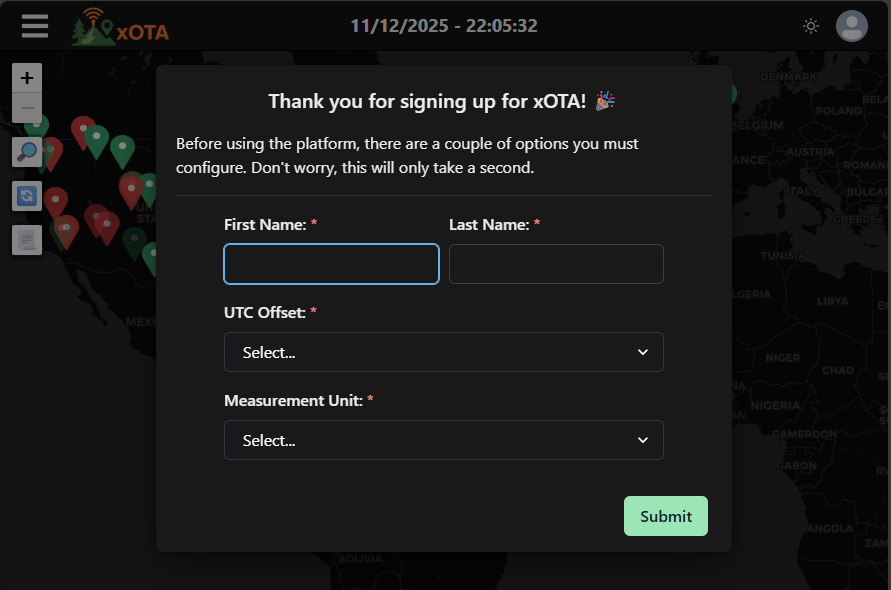Open the xOTA hamburger navigation menu
The image size is (891, 590).
click(x=34, y=25)
